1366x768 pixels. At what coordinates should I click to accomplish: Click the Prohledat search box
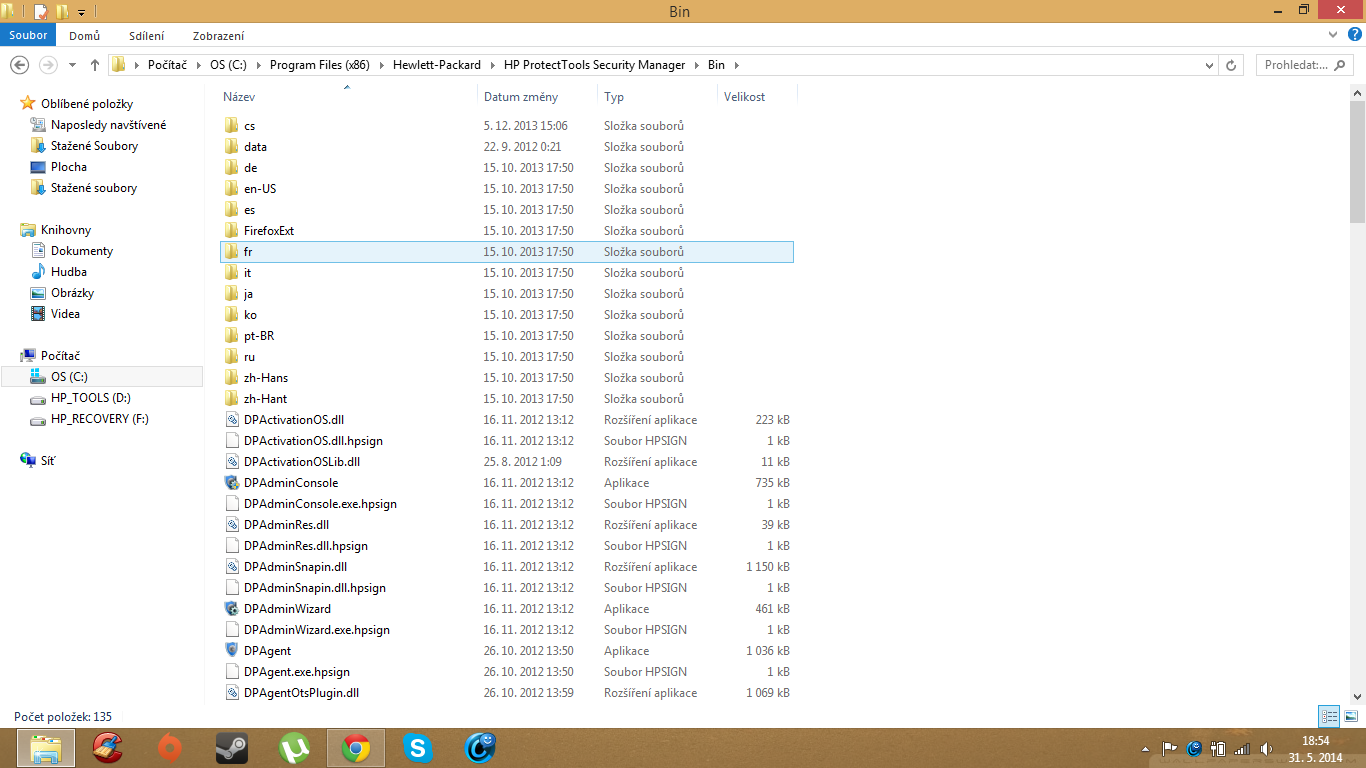tap(1305, 65)
